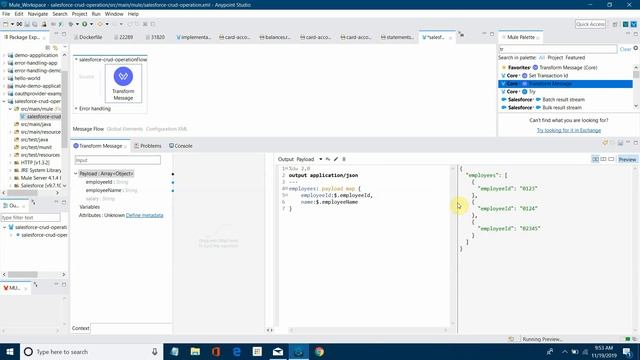Open the File menu
The image size is (640, 360).
point(6,14)
